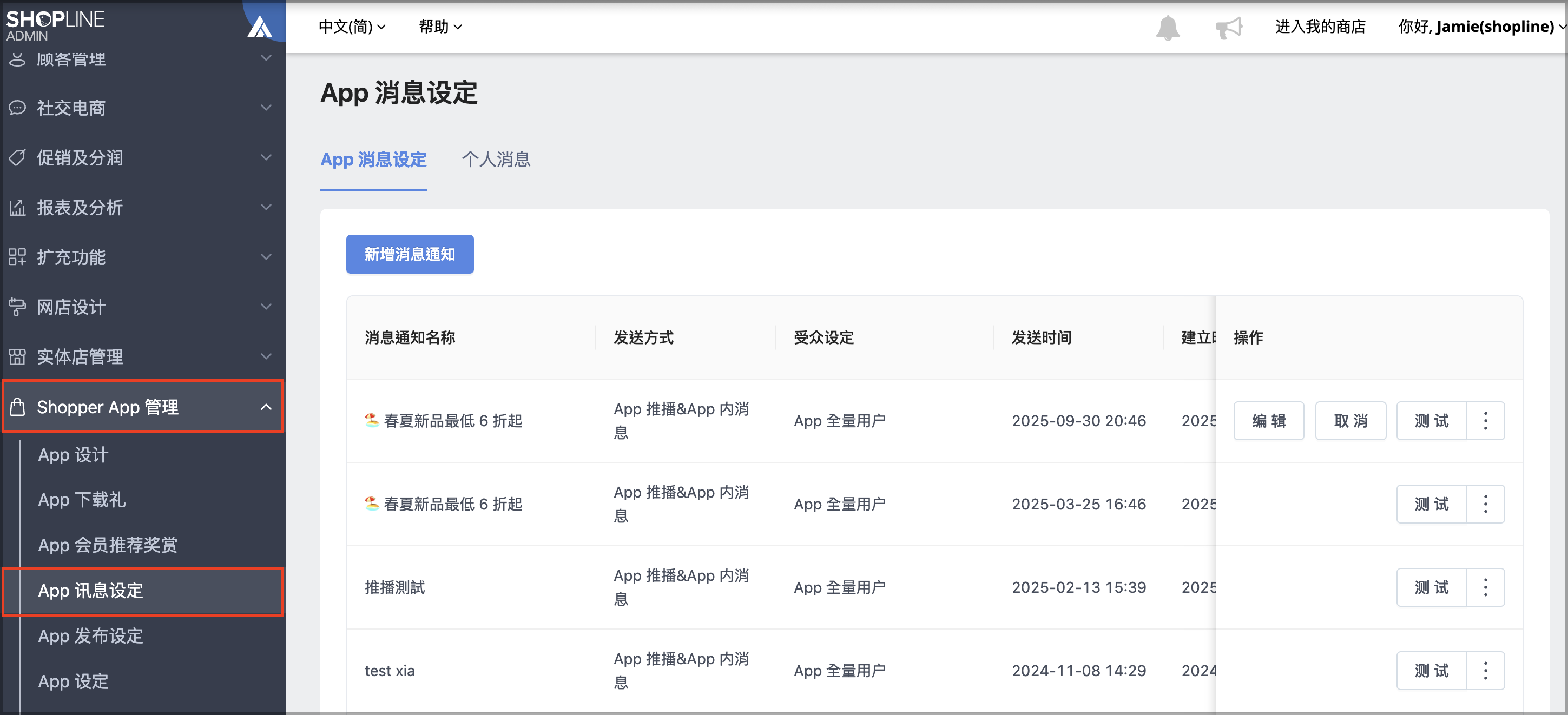Collapse the Shopper App 管理 menu chevron

266,407
